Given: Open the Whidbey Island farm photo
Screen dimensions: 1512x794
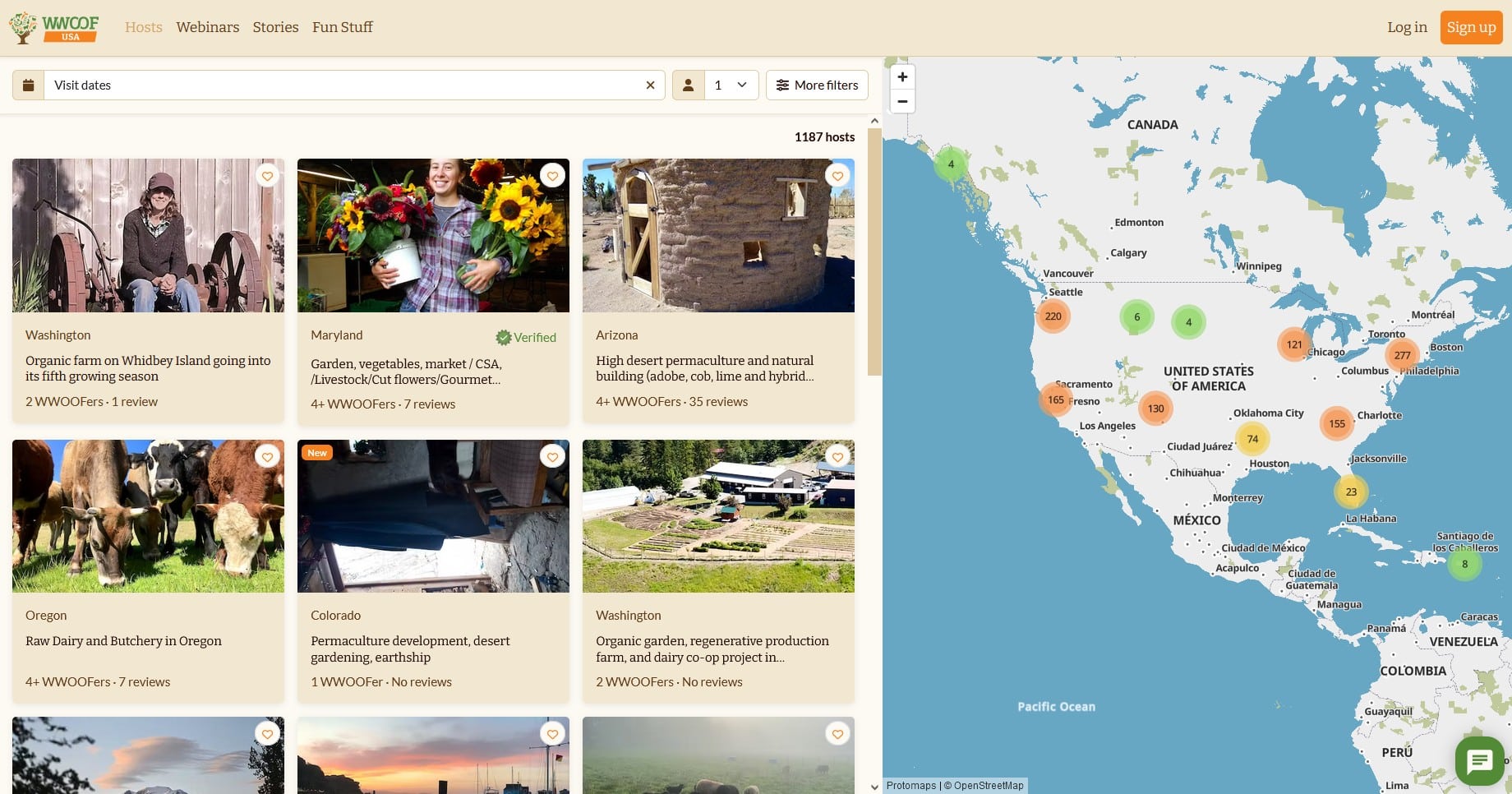Looking at the screenshot, I should (x=148, y=236).
